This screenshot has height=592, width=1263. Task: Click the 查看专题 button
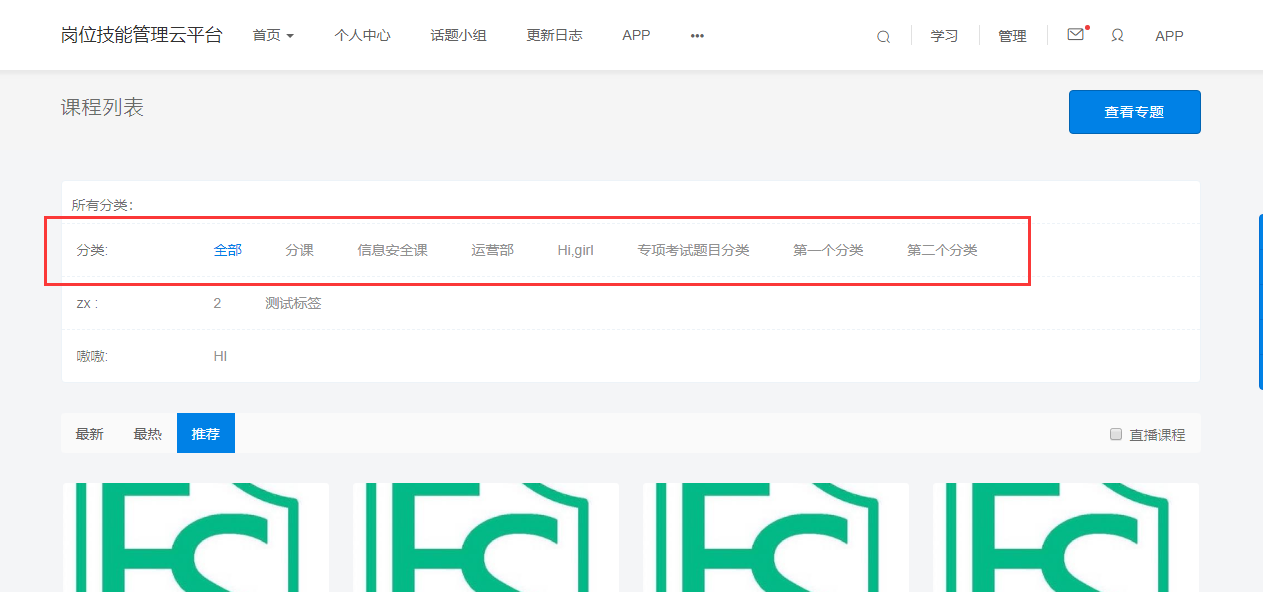tap(1134, 112)
